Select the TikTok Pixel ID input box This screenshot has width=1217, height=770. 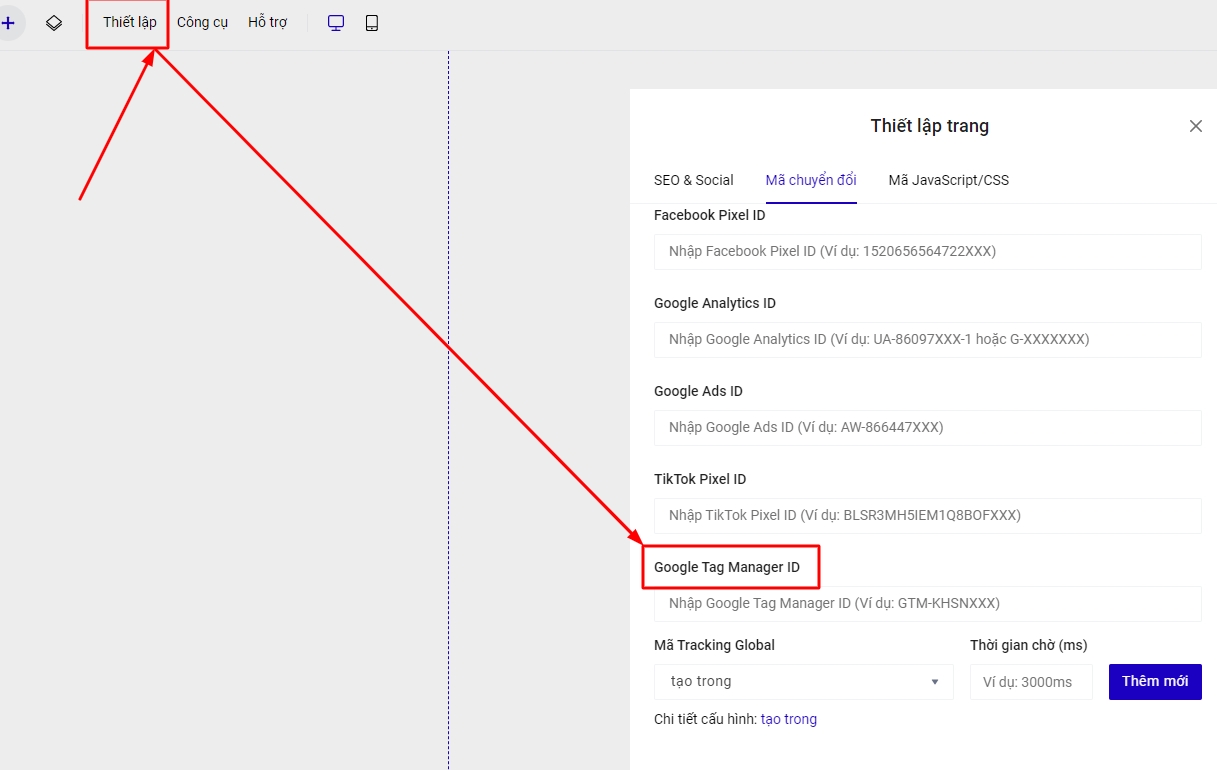coord(927,516)
